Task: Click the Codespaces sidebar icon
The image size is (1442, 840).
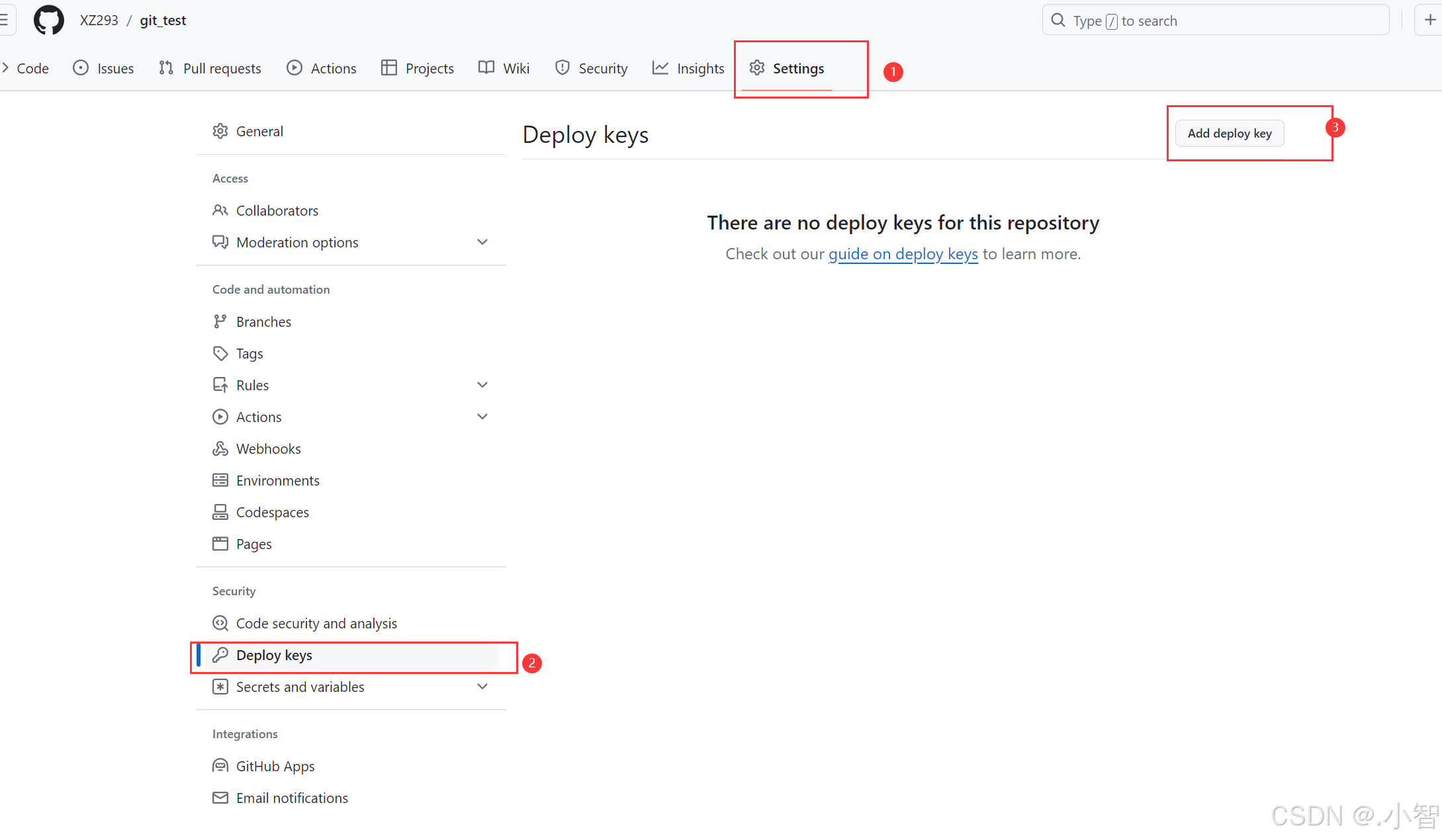Action: [x=220, y=512]
